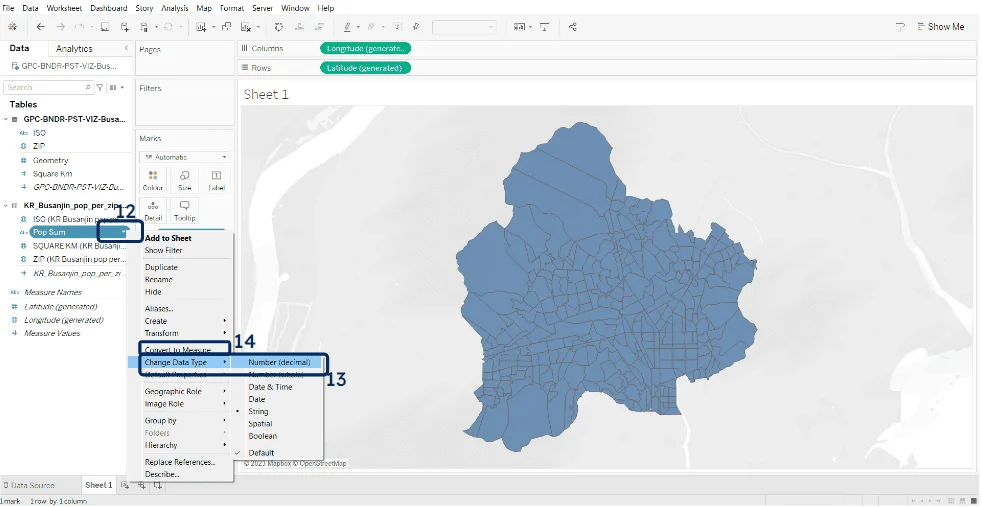Click the Size marks button
The image size is (982, 507).
[185, 180]
